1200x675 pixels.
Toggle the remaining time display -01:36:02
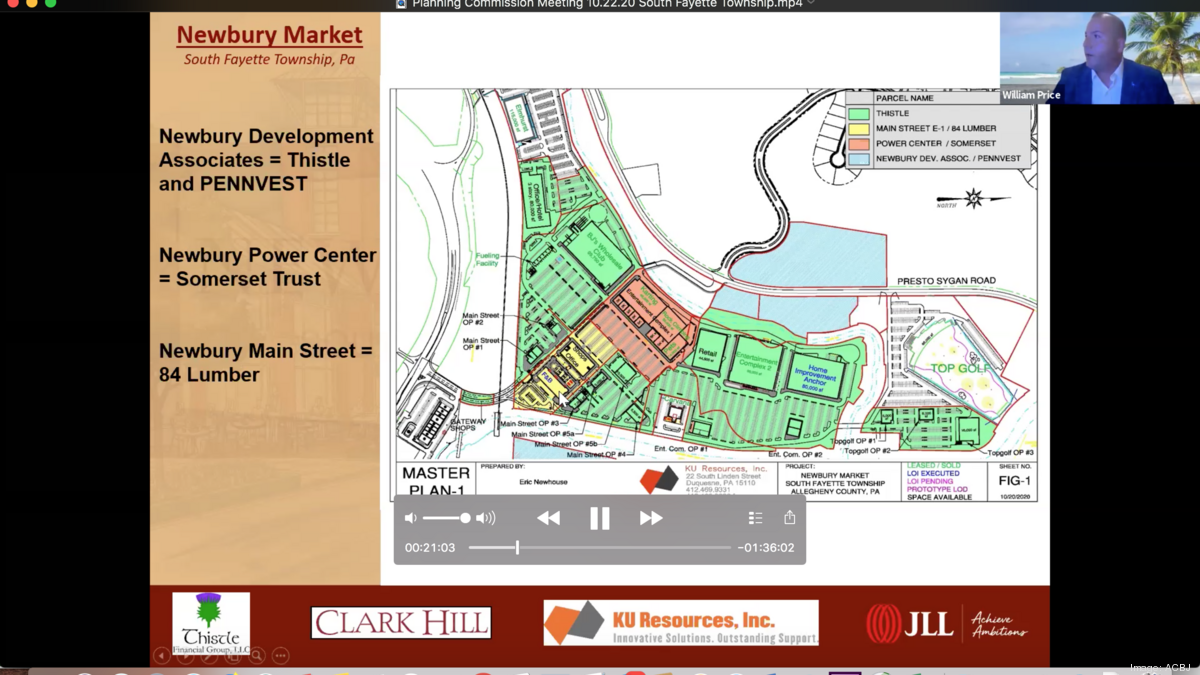tap(766, 548)
